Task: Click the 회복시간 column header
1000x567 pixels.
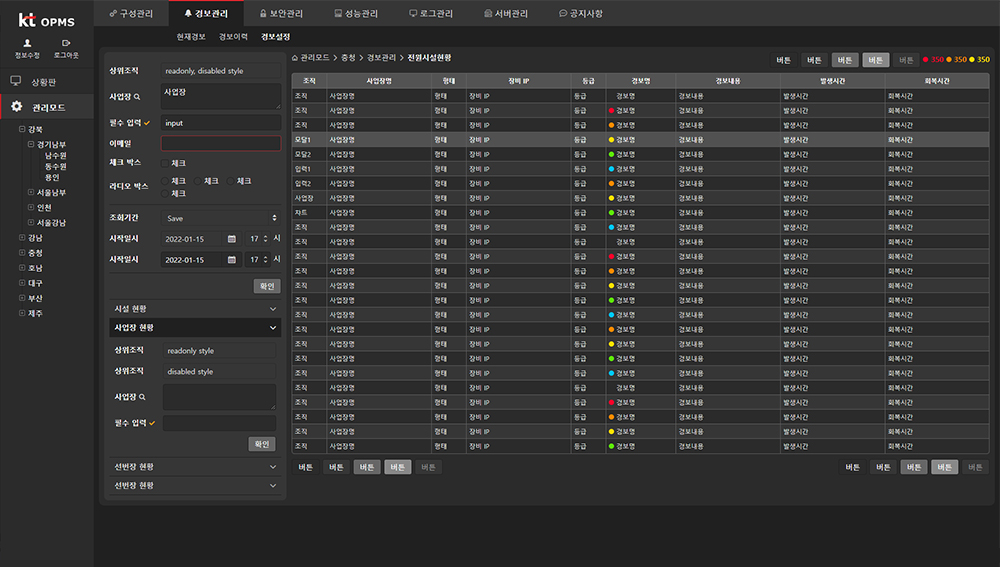Action: (x=937, y=81)
